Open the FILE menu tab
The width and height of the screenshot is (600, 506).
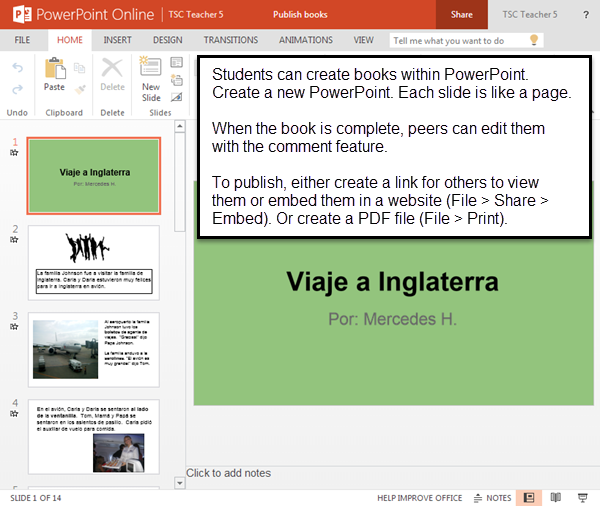[x=22, y=40]
